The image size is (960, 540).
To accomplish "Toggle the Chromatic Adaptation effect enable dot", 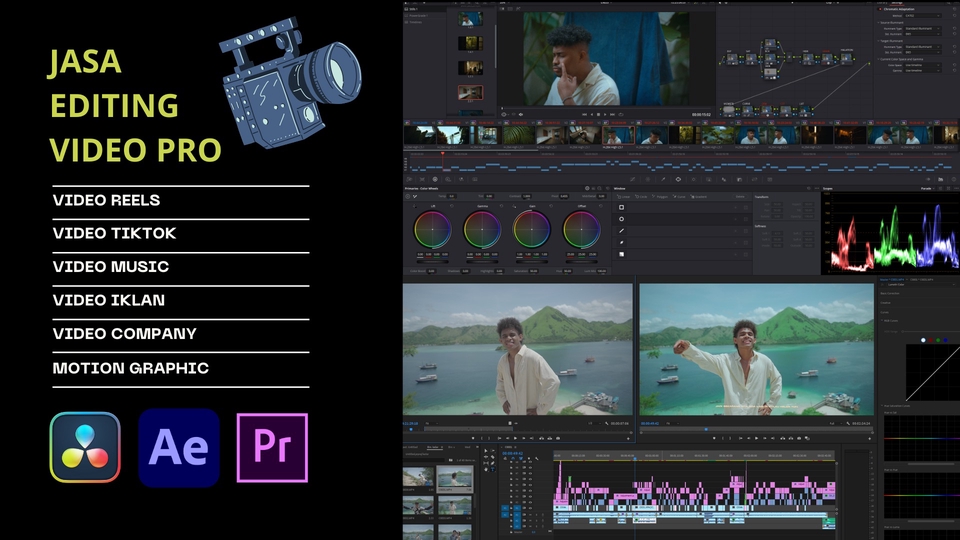I will pos(880,9).
